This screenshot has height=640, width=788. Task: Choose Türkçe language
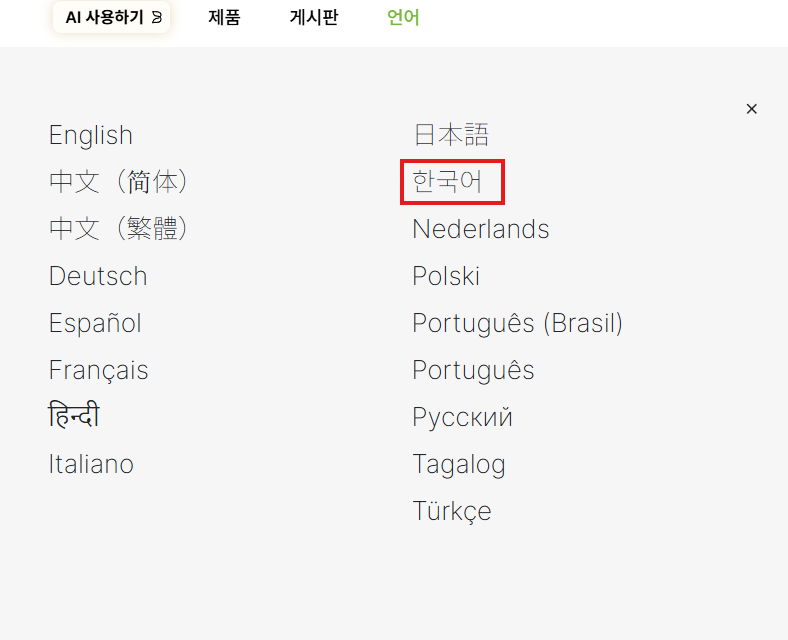452,511
